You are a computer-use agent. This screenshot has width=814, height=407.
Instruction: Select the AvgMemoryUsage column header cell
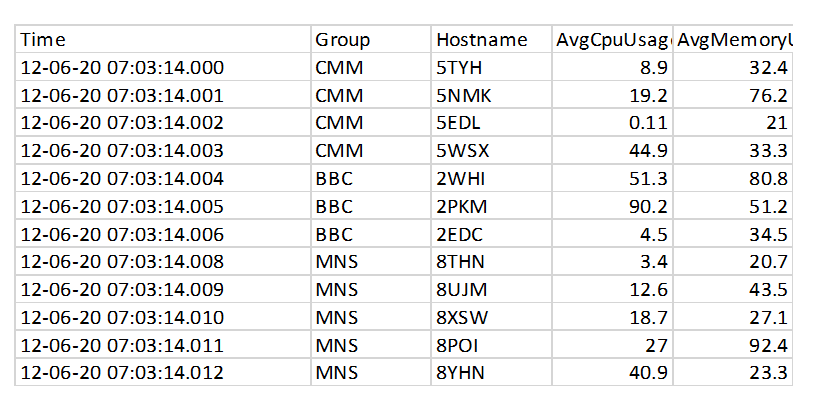(x=732, y=39)
